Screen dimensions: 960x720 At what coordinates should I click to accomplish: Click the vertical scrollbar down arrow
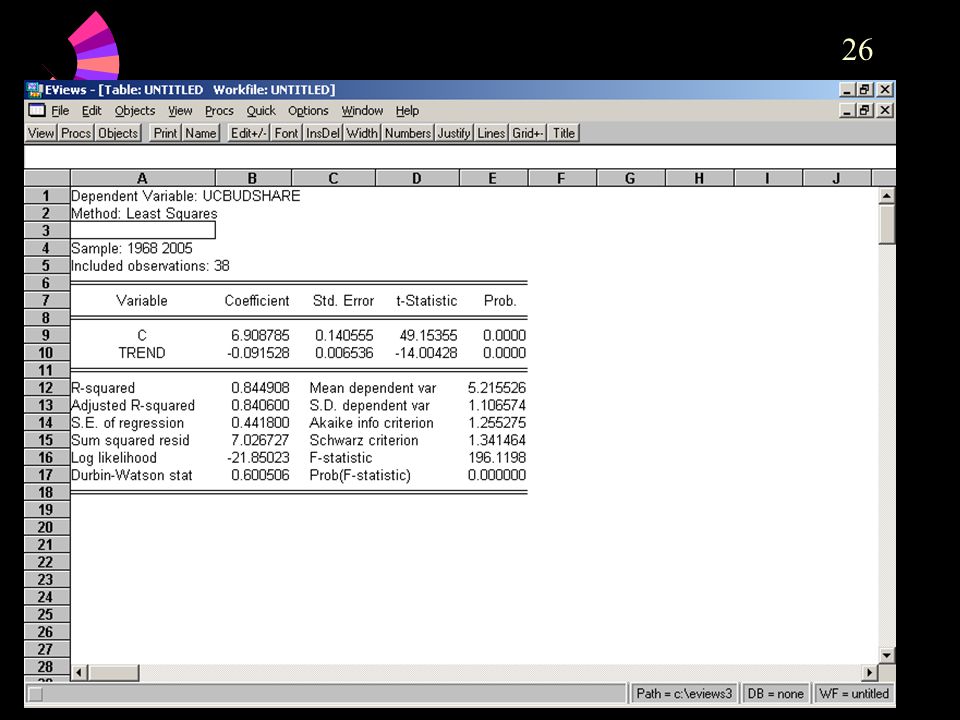point(887,655)
